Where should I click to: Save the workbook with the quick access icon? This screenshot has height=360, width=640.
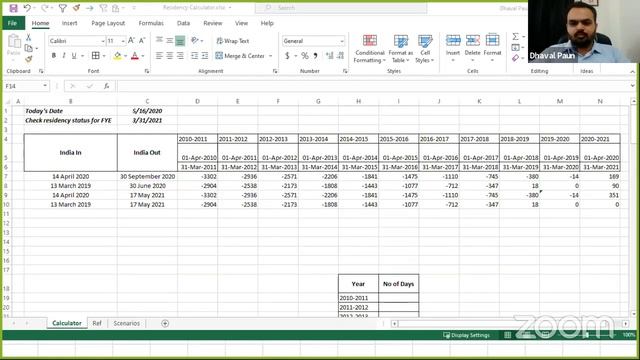13,8
